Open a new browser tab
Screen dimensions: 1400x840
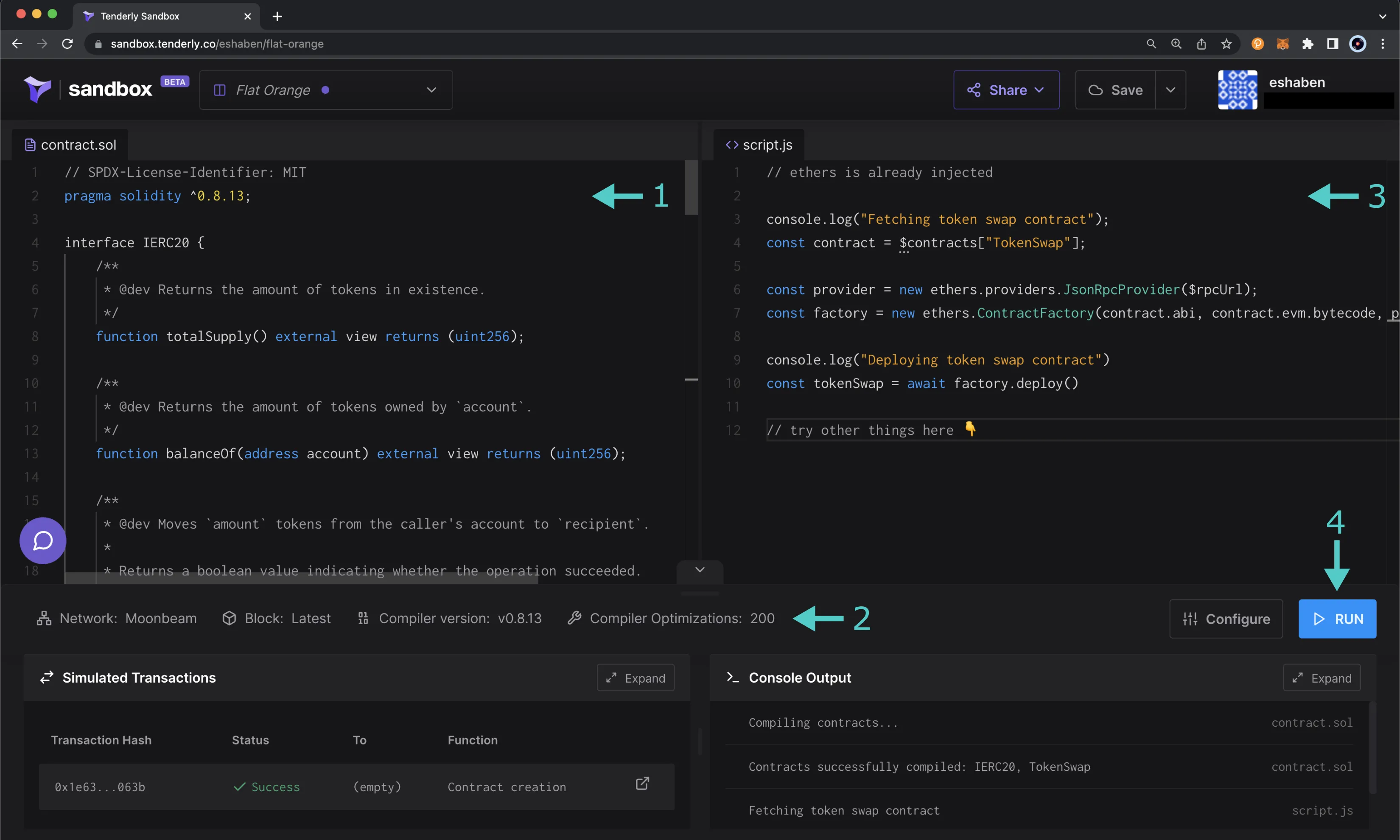[x=277, y=17]
